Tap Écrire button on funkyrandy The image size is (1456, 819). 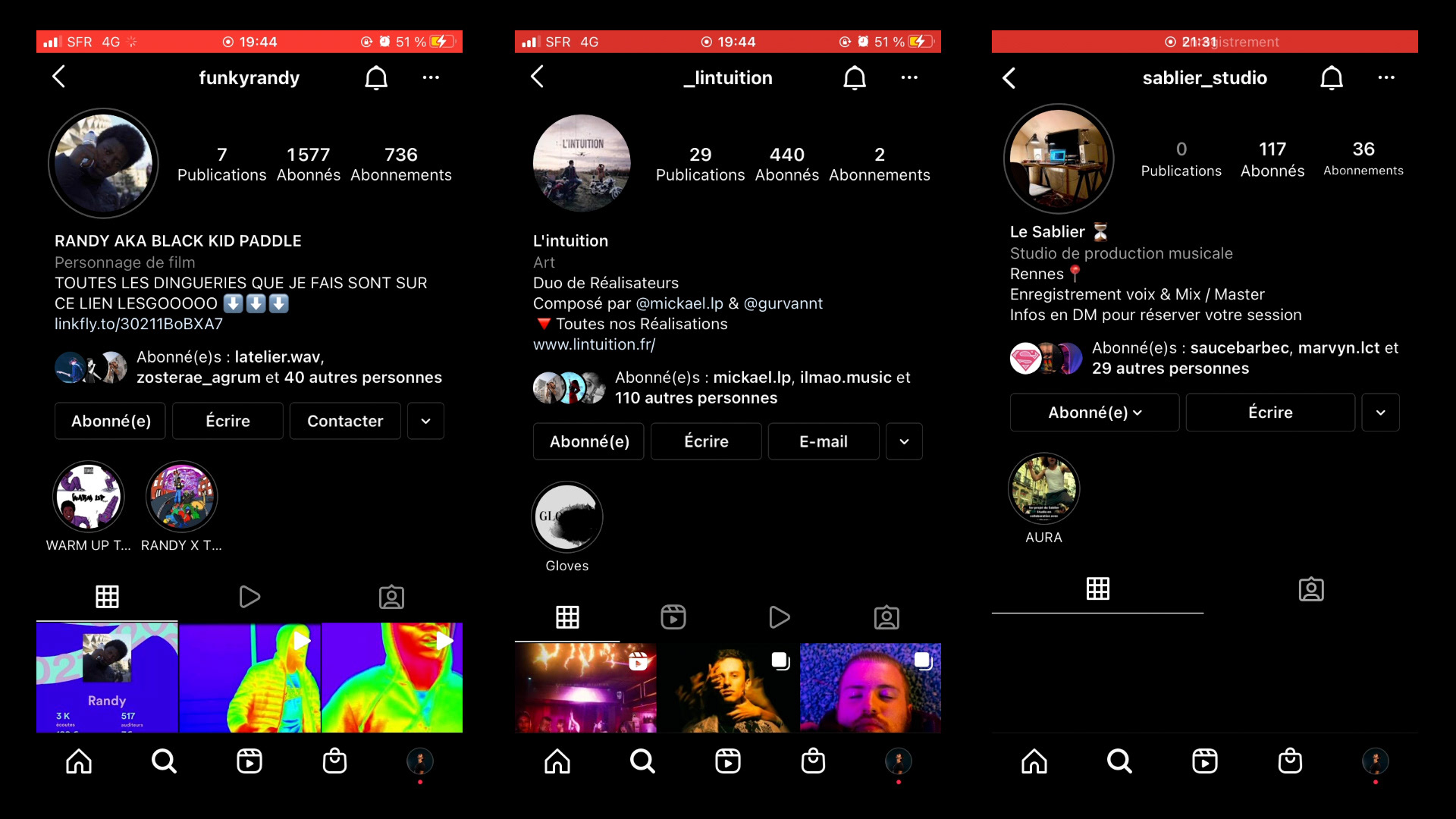(x=227, y=421)
